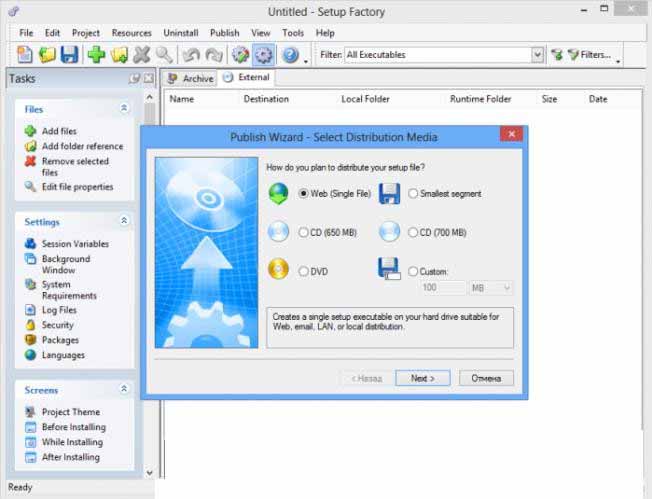Open After Installing screens
652x499 pixels.
71,457
